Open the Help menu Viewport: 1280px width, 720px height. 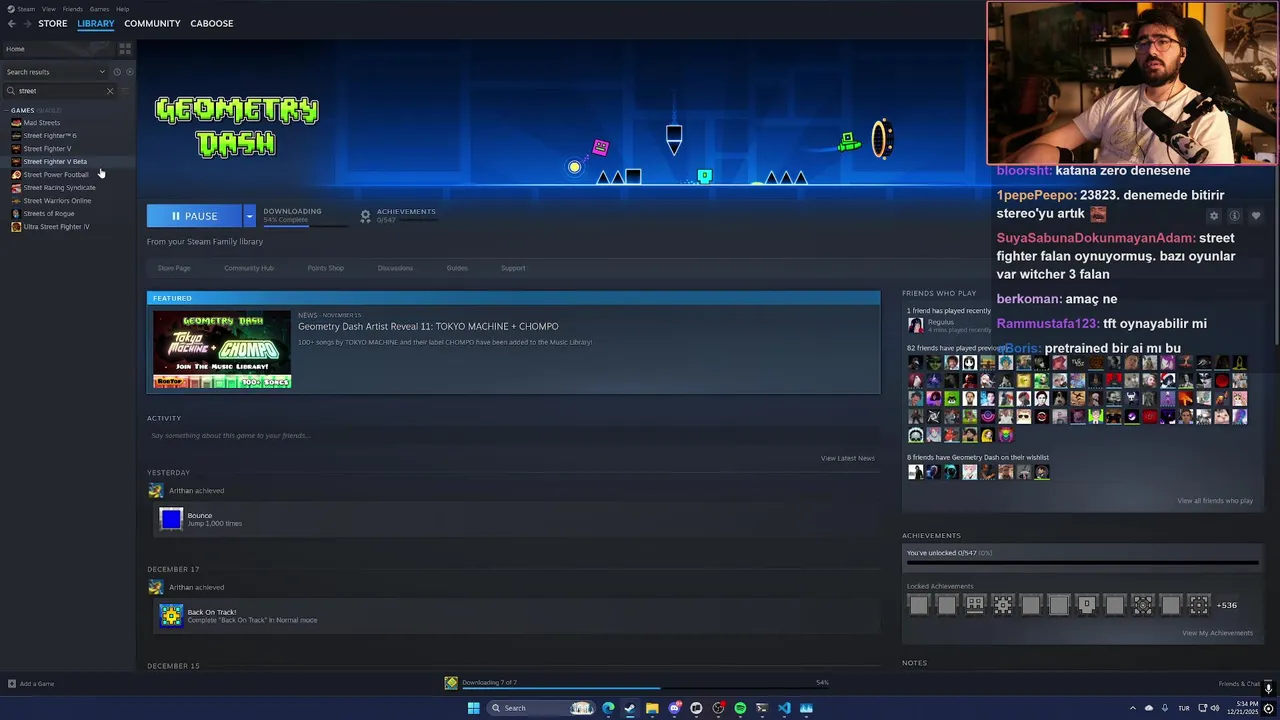click(x=122, y=9)
